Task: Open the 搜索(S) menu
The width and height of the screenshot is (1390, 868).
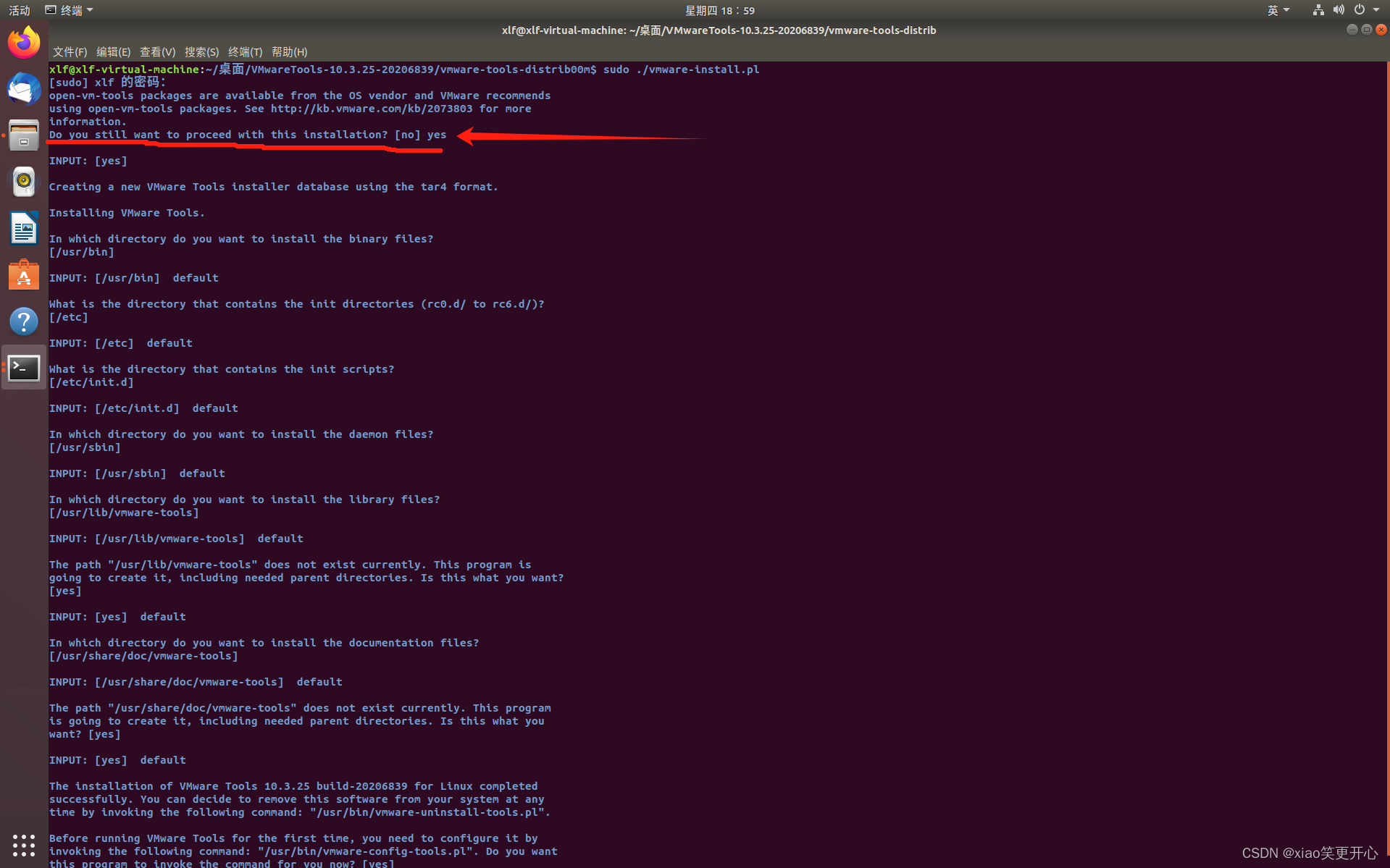Action: coord(201,52)
